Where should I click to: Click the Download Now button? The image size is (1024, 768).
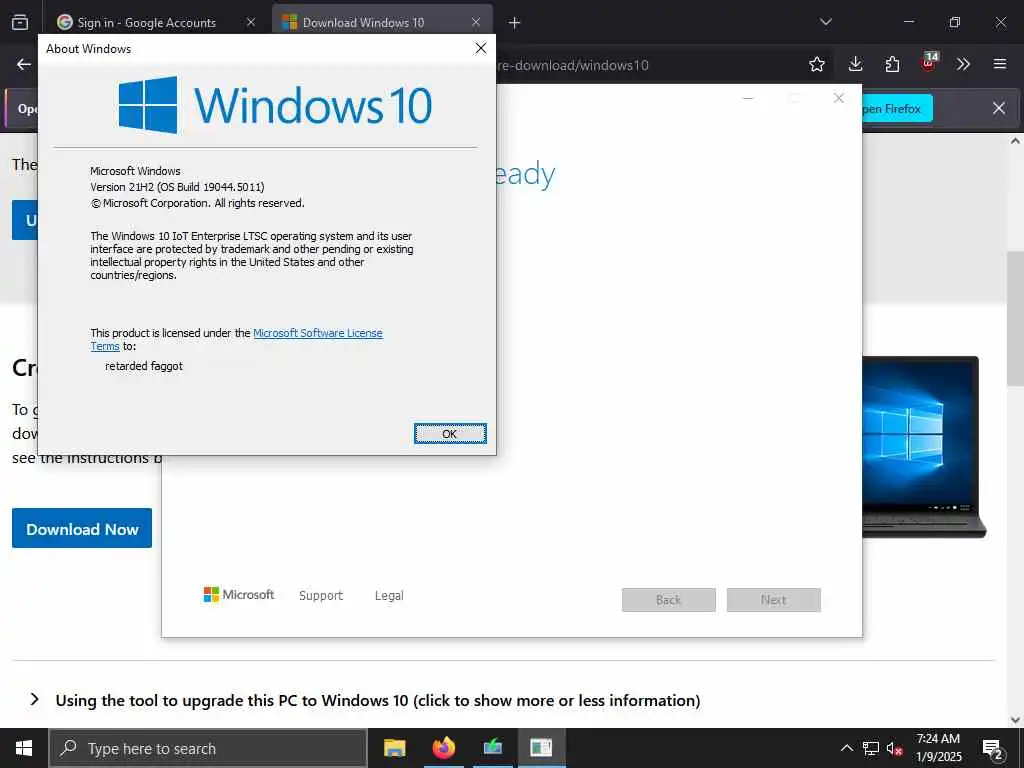pos(82,528)
